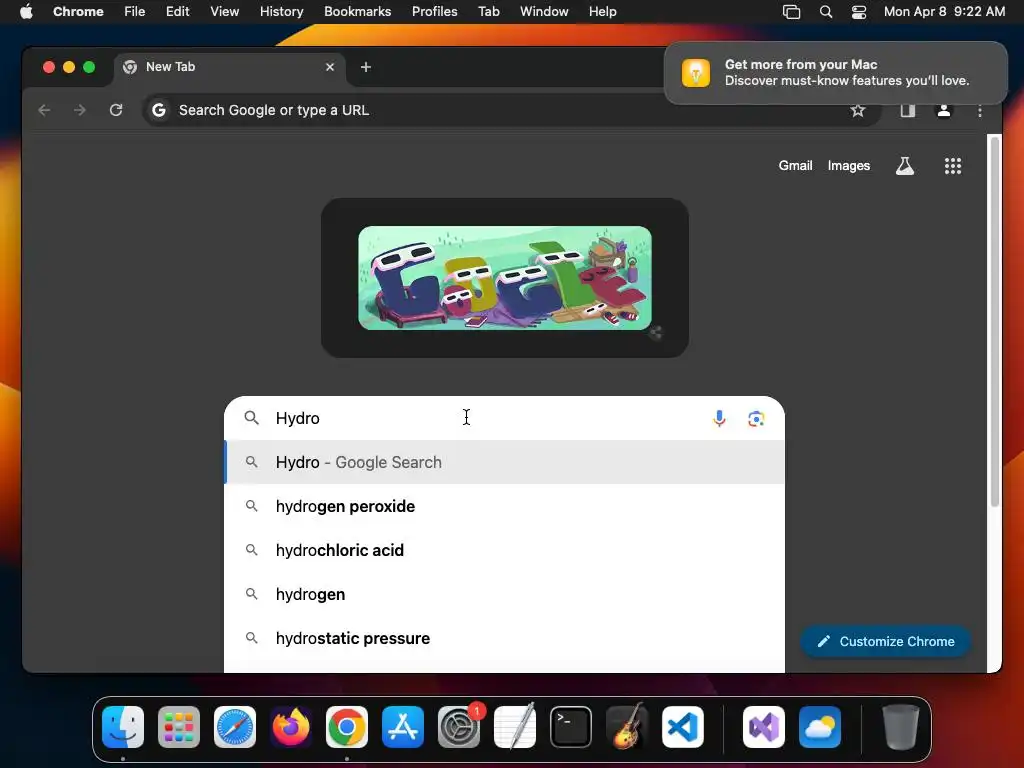Open the Tab menu
The image size is (1024, 768).
pyautogui.click(x=488, y=12)
